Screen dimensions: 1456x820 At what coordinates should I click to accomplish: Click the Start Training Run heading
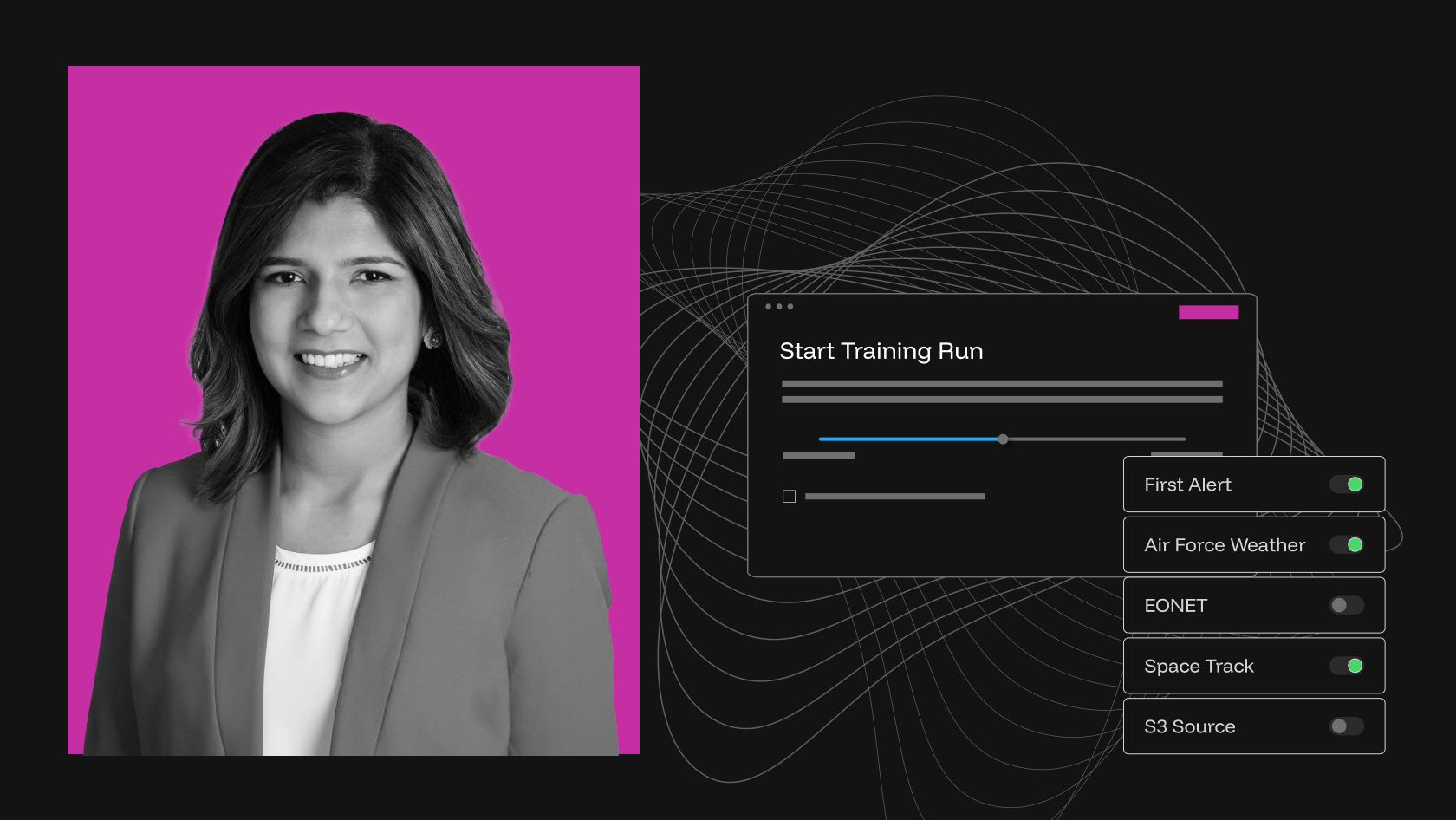[881, 351]
